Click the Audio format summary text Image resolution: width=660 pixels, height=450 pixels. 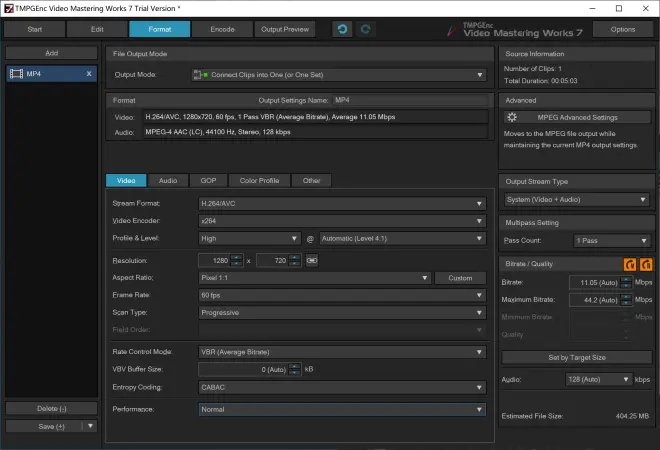click(218, 132)
